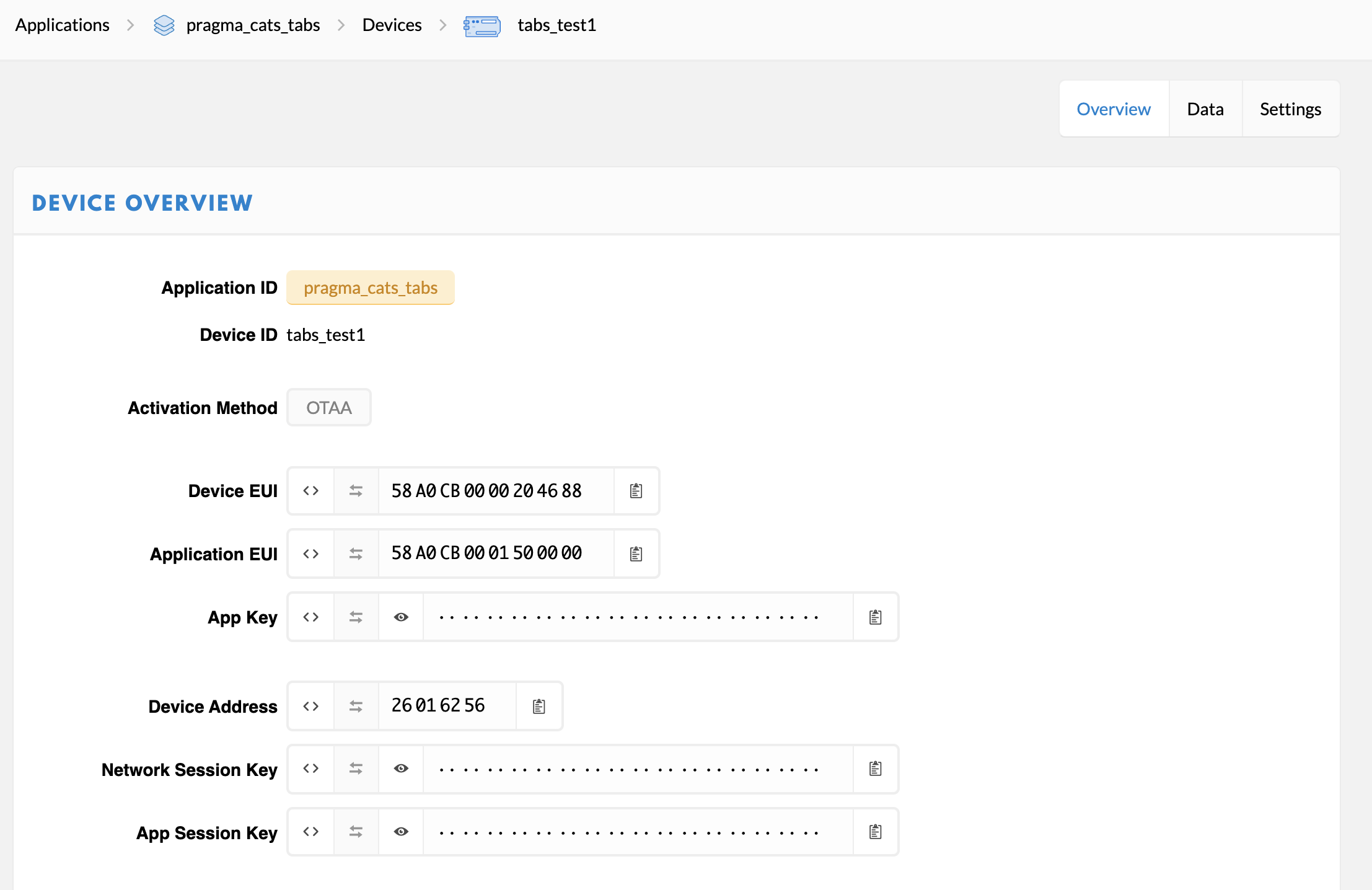Copy the Device Address to clipboard
This screenshot has width=1372, height=890.
539,707
